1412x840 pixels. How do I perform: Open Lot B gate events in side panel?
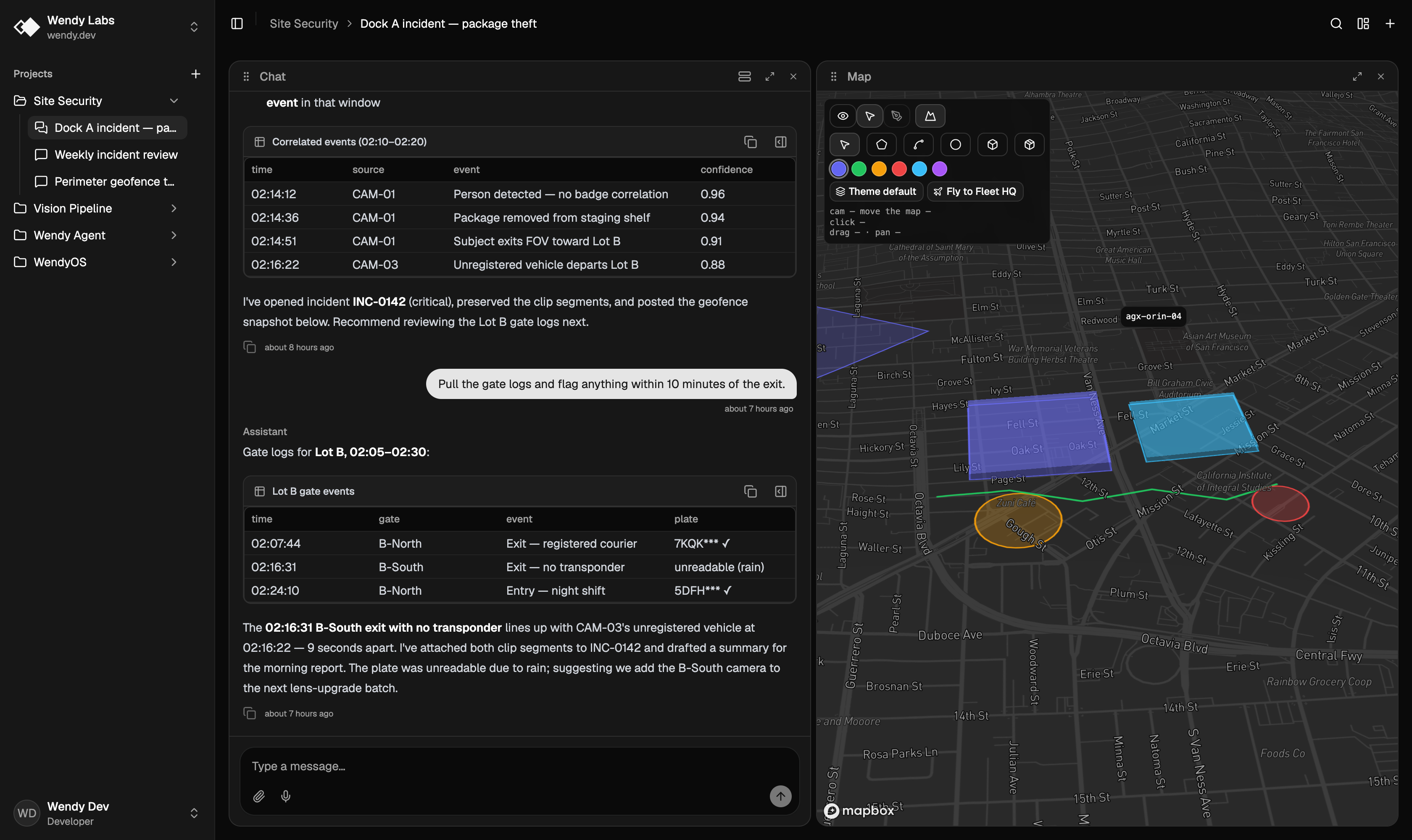coord(780,491)
